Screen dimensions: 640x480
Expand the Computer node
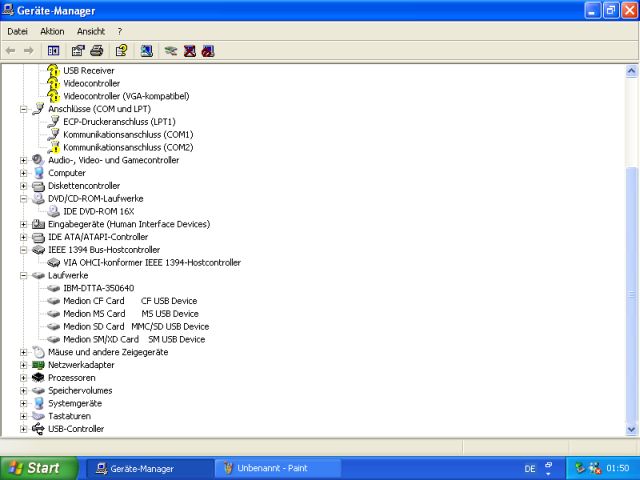(x=24, y=173)
